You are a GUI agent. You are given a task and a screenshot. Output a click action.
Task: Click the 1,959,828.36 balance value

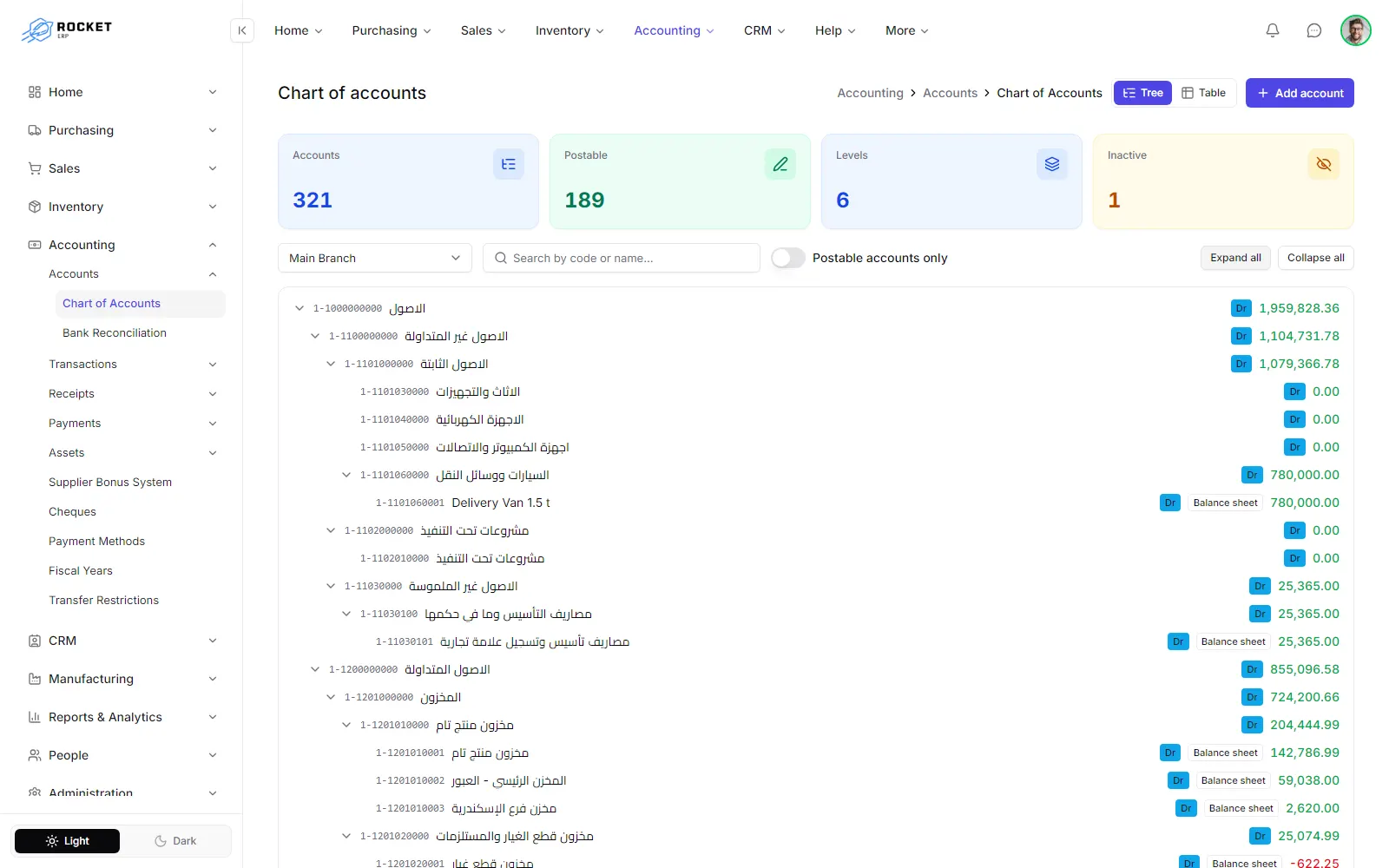point(1299,308)
